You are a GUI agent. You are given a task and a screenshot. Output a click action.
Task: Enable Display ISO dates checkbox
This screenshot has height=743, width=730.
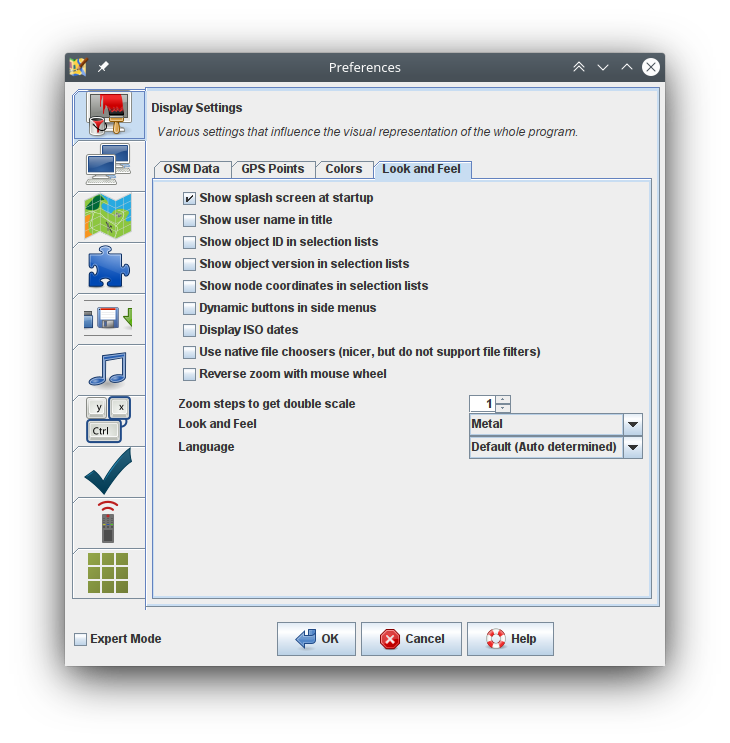[190, 330]
